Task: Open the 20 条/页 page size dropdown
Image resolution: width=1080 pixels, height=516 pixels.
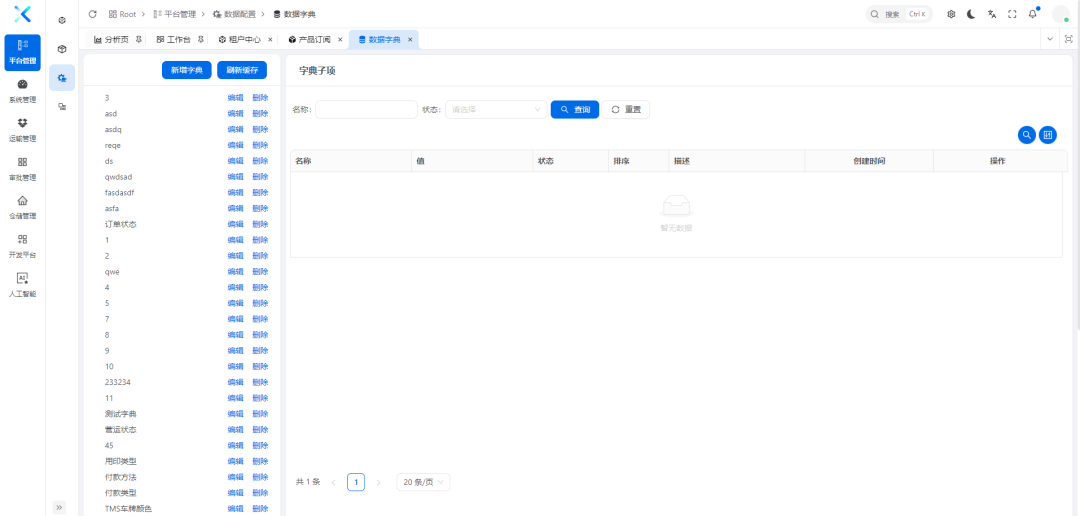Action: (x=423, y=482)
